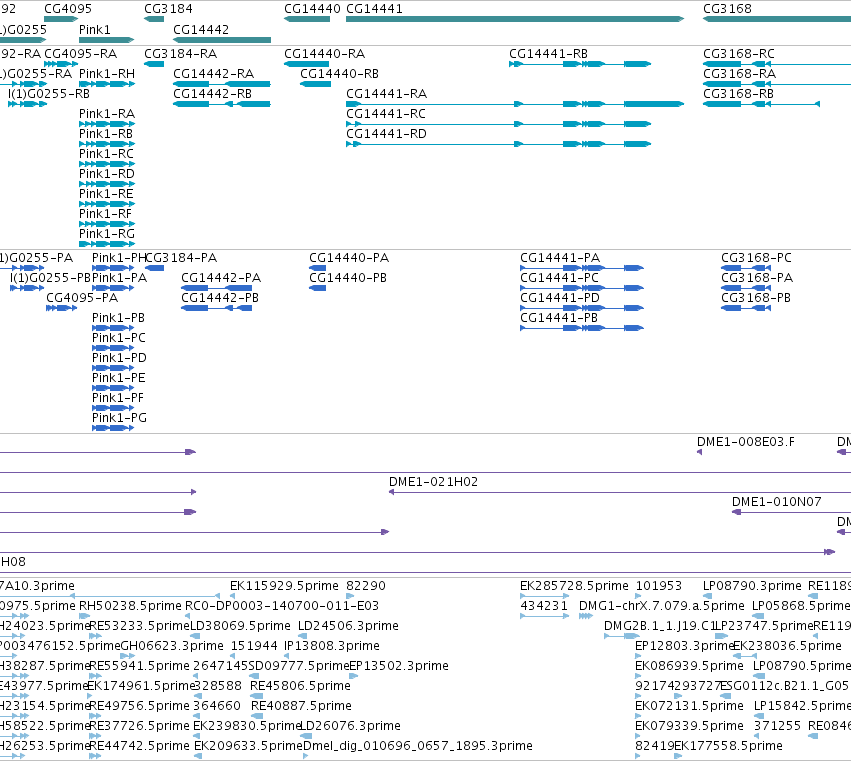Click the EK115929.5prime EST label

tap(284, 586)
